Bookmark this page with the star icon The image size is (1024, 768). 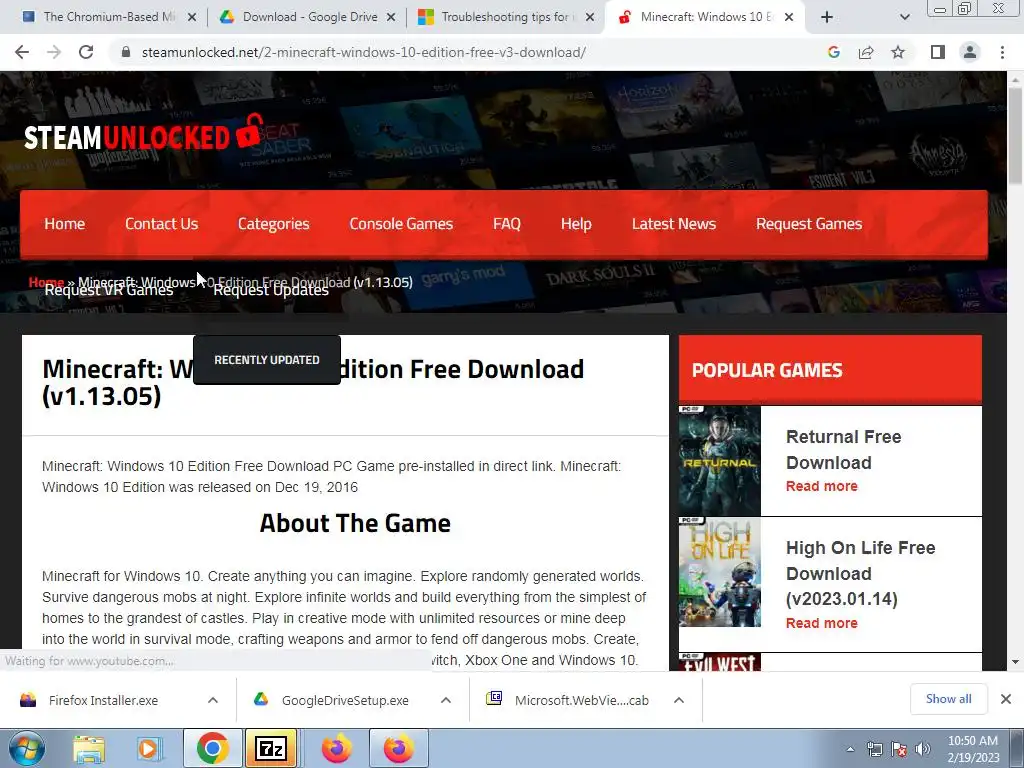(x=898, y=52)
